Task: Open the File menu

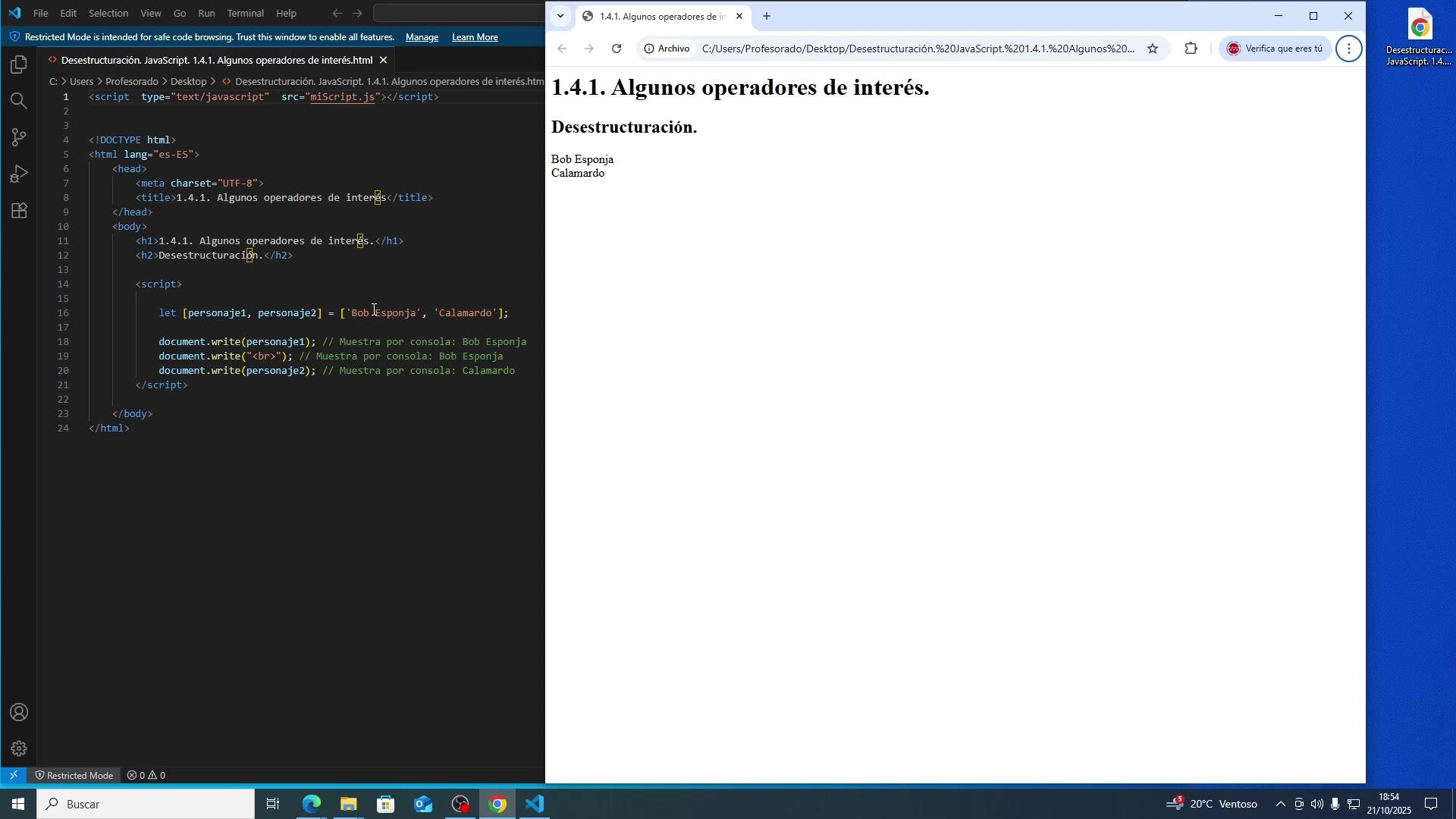Action: tap(41, 13)
